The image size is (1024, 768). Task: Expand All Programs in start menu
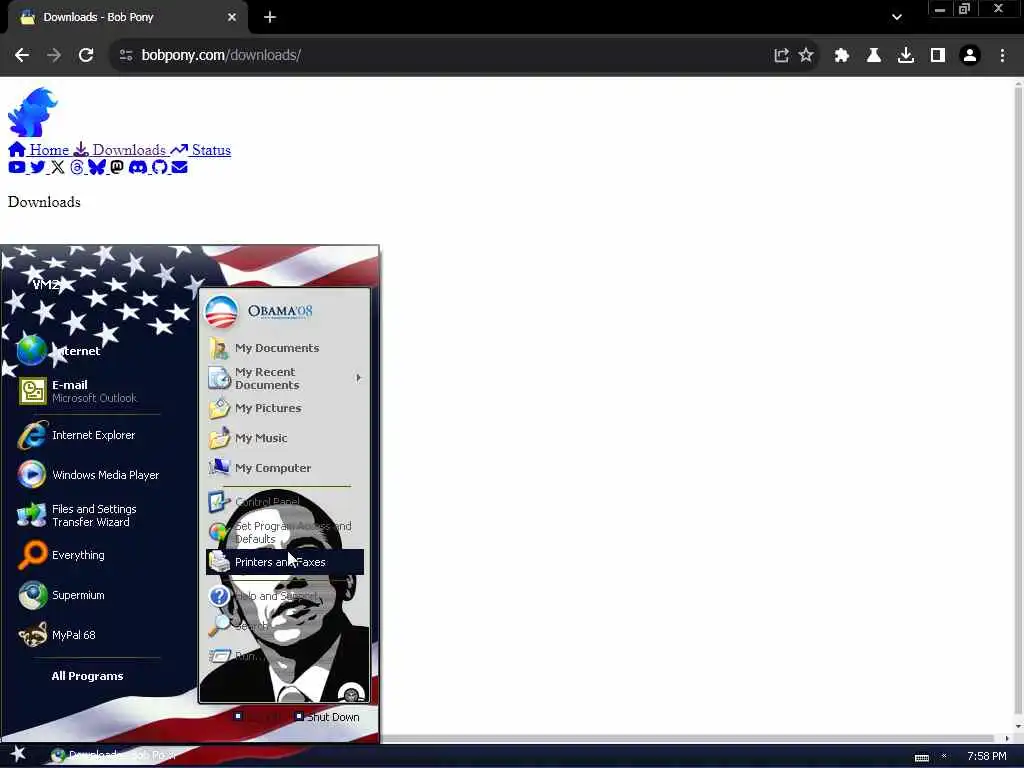coord(88,676)
